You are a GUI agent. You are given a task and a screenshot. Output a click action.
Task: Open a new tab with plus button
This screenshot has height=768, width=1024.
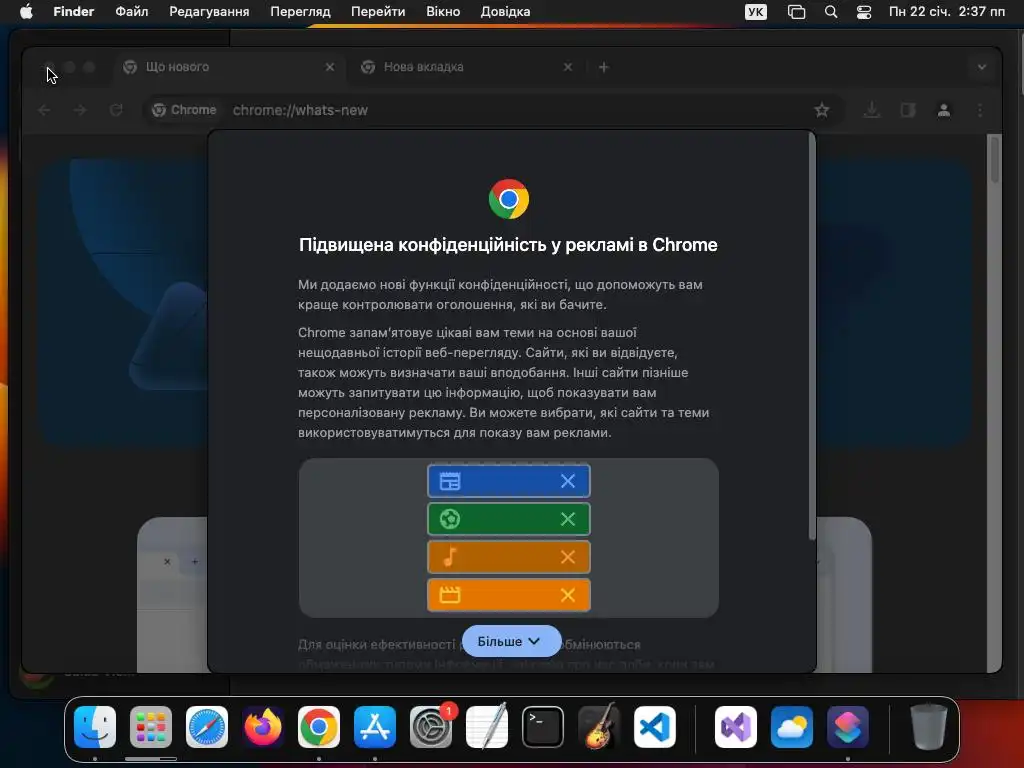[603, 67]
